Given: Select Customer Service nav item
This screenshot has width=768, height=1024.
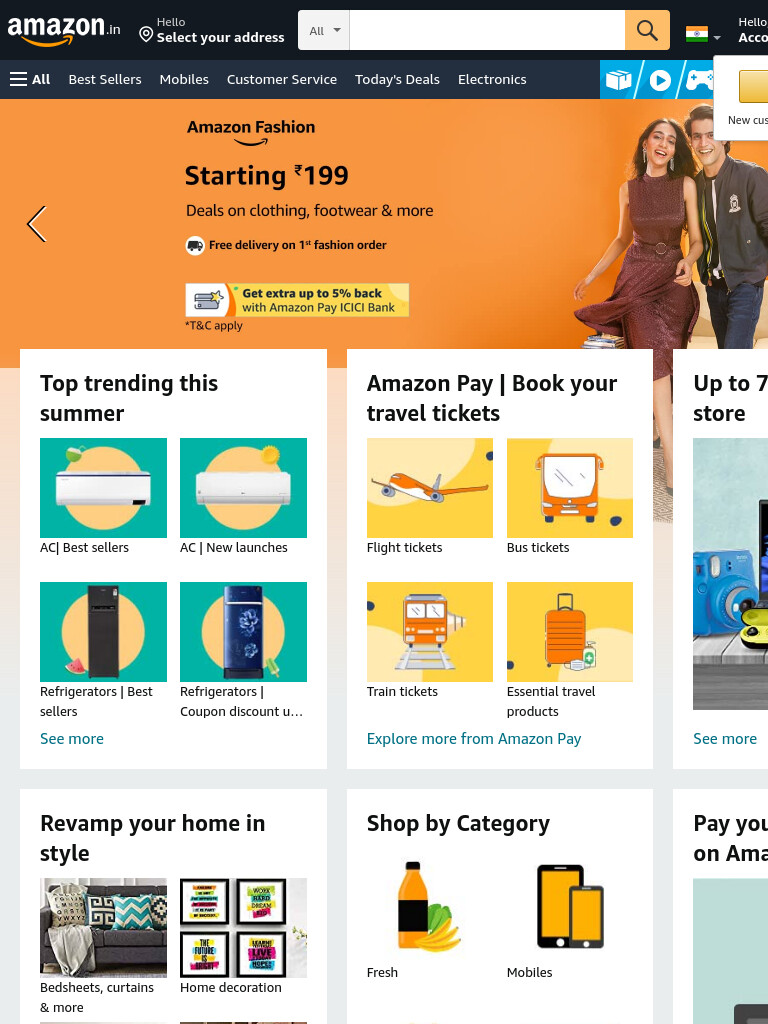Looking at the screenshot, I should (x=281, y=79).
